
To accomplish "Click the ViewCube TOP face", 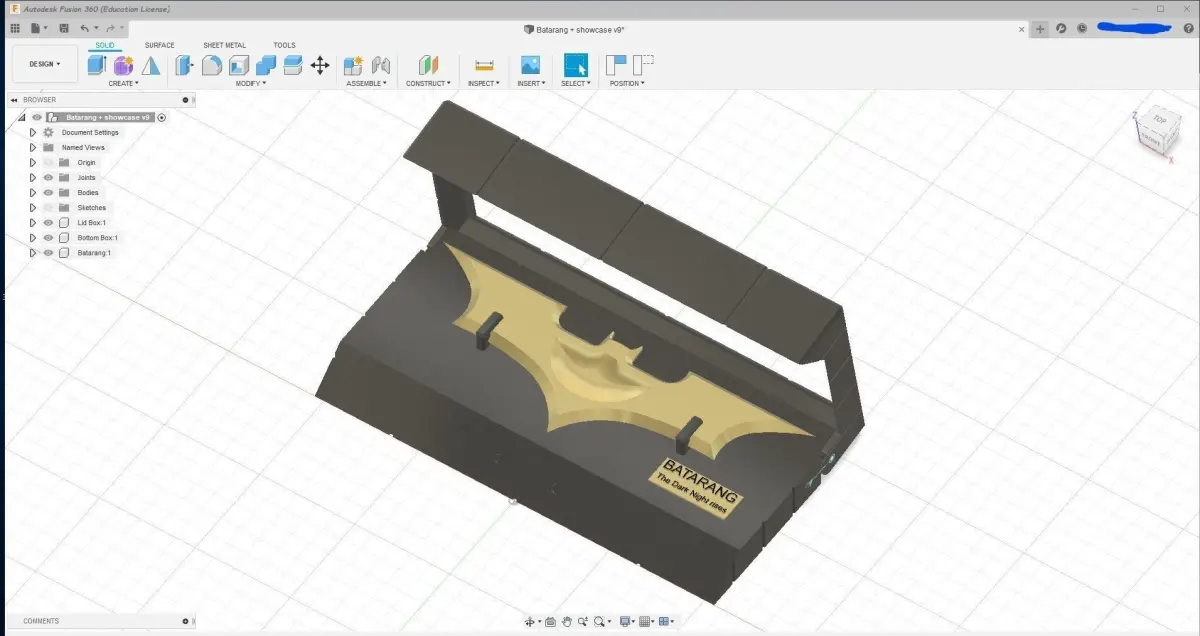I will tap(1159, 119).
